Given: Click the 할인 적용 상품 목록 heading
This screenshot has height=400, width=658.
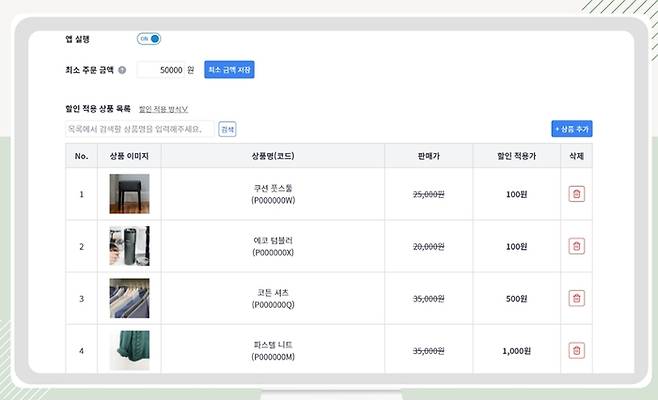Looking at the screenshot, I should pos(98,109).
